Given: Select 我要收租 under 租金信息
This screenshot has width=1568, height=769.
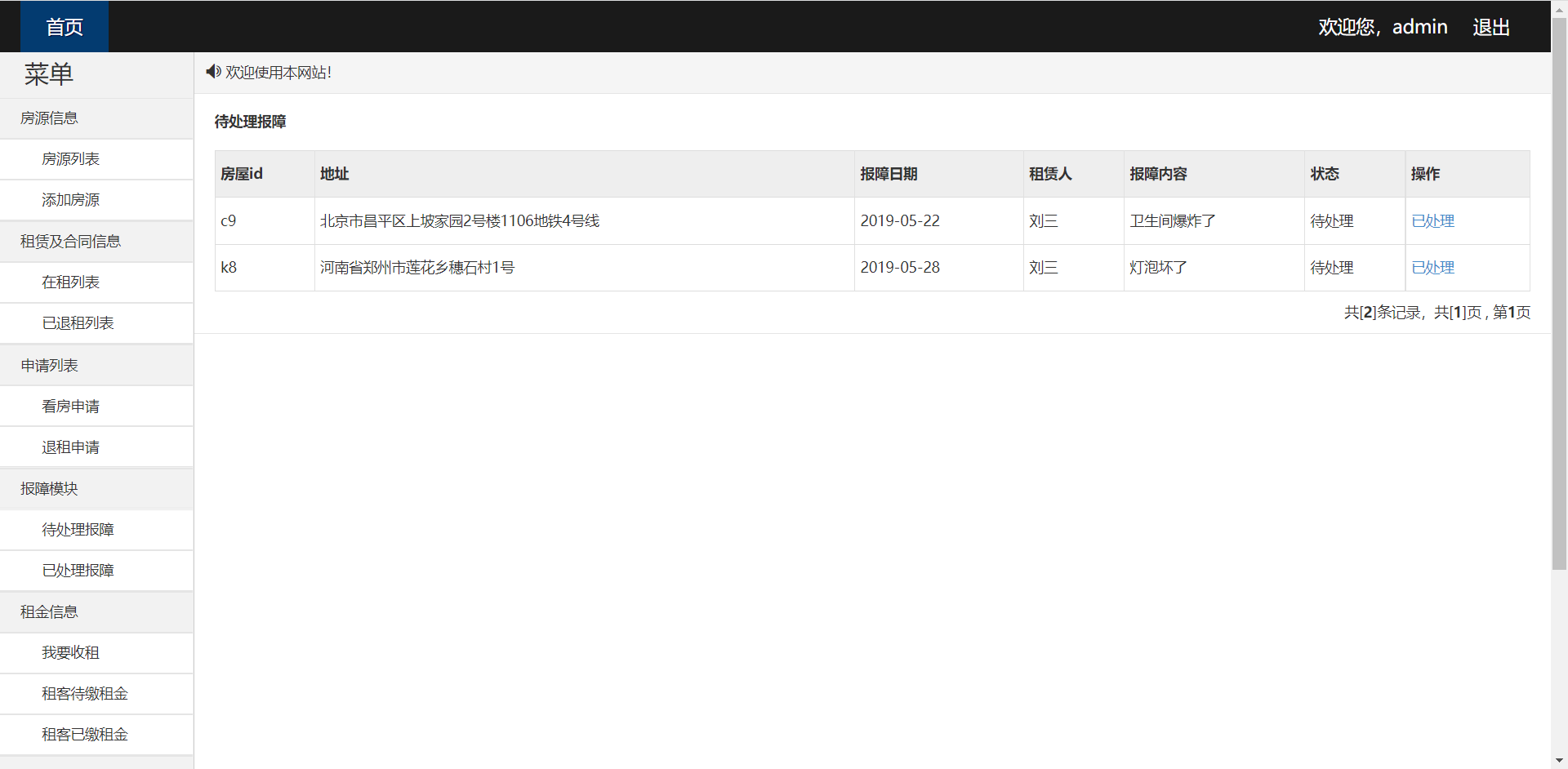Looking at the screenshot, I should tap(70, 653).
